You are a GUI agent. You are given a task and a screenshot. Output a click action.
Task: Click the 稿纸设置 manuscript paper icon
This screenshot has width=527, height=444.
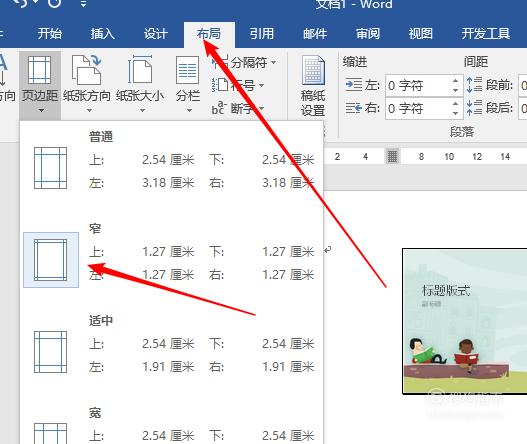(313, 70)
